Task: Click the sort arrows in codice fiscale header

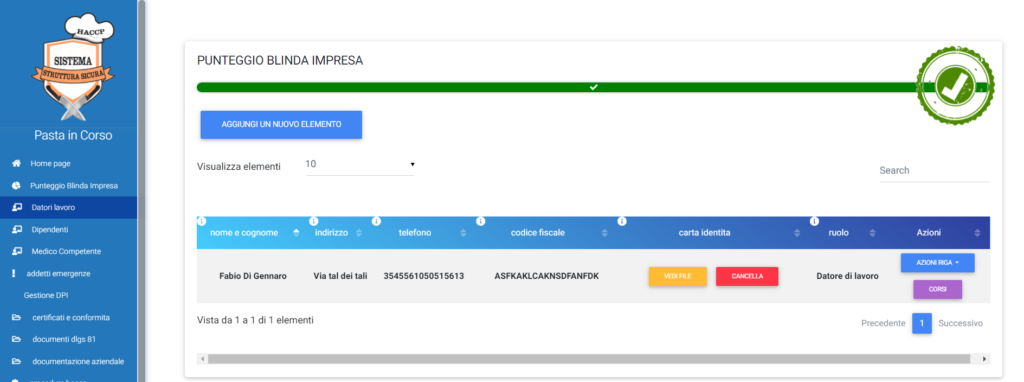Action: click(x=604, y=233)
